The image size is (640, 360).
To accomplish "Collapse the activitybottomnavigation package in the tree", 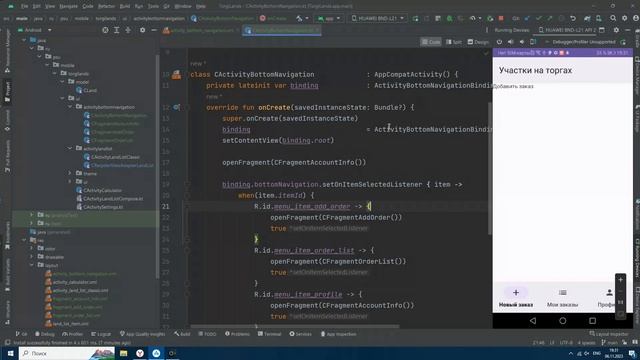I will click(x=70, y=107).
